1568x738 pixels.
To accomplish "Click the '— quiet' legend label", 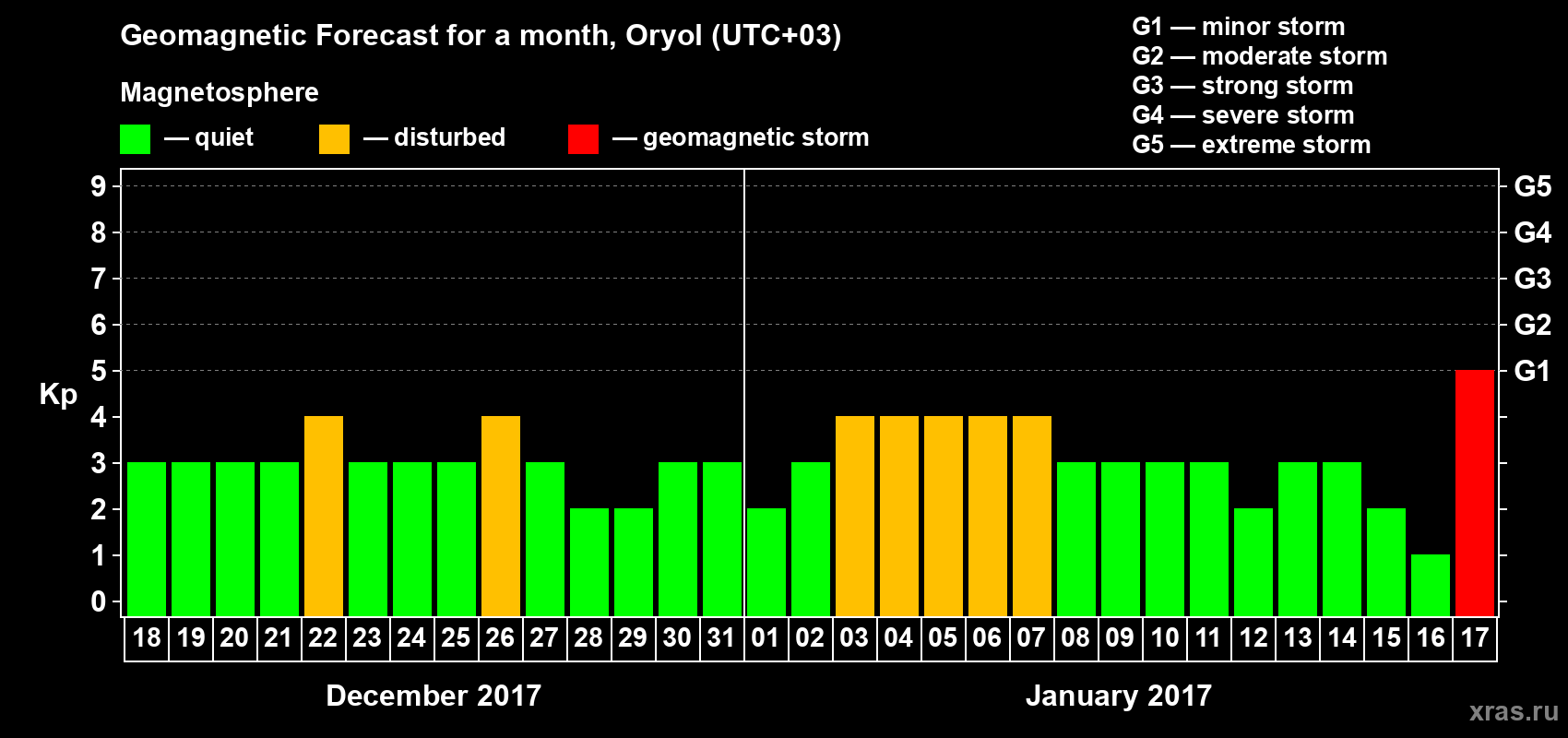I will tap(208, 137).
